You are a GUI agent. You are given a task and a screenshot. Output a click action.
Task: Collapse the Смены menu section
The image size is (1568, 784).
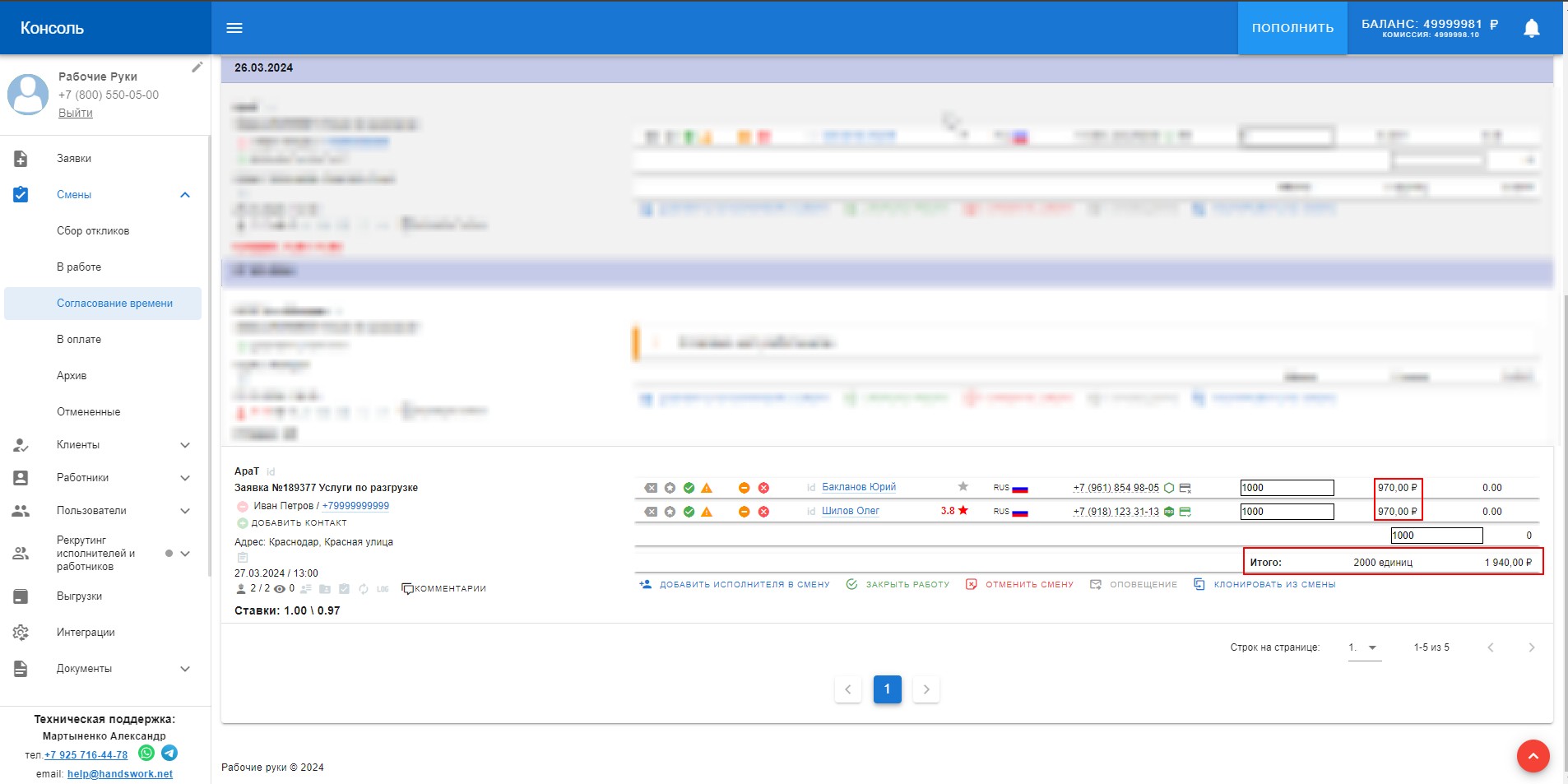(185, 195)
